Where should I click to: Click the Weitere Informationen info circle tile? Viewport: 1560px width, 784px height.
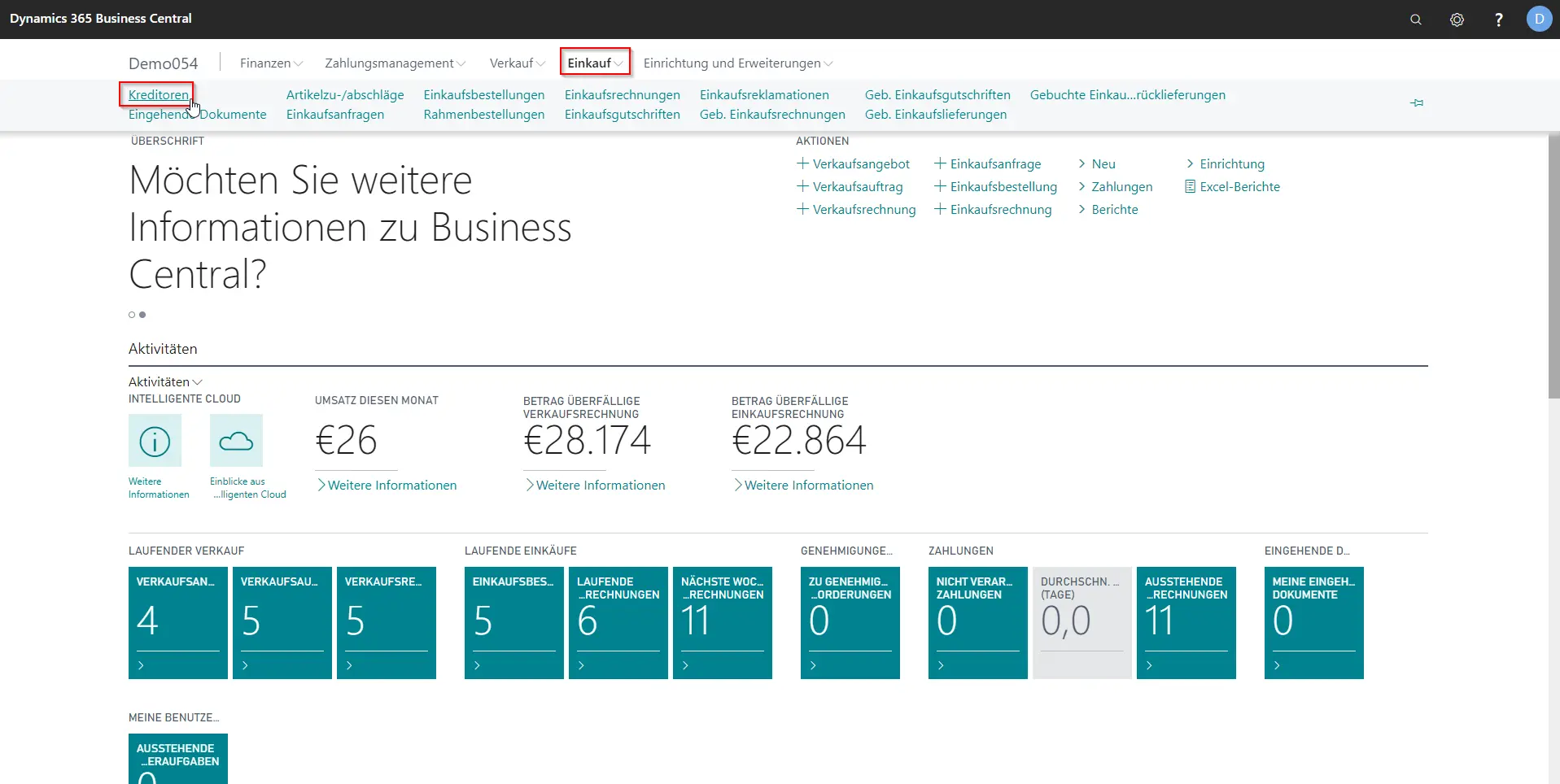point(155,441)
